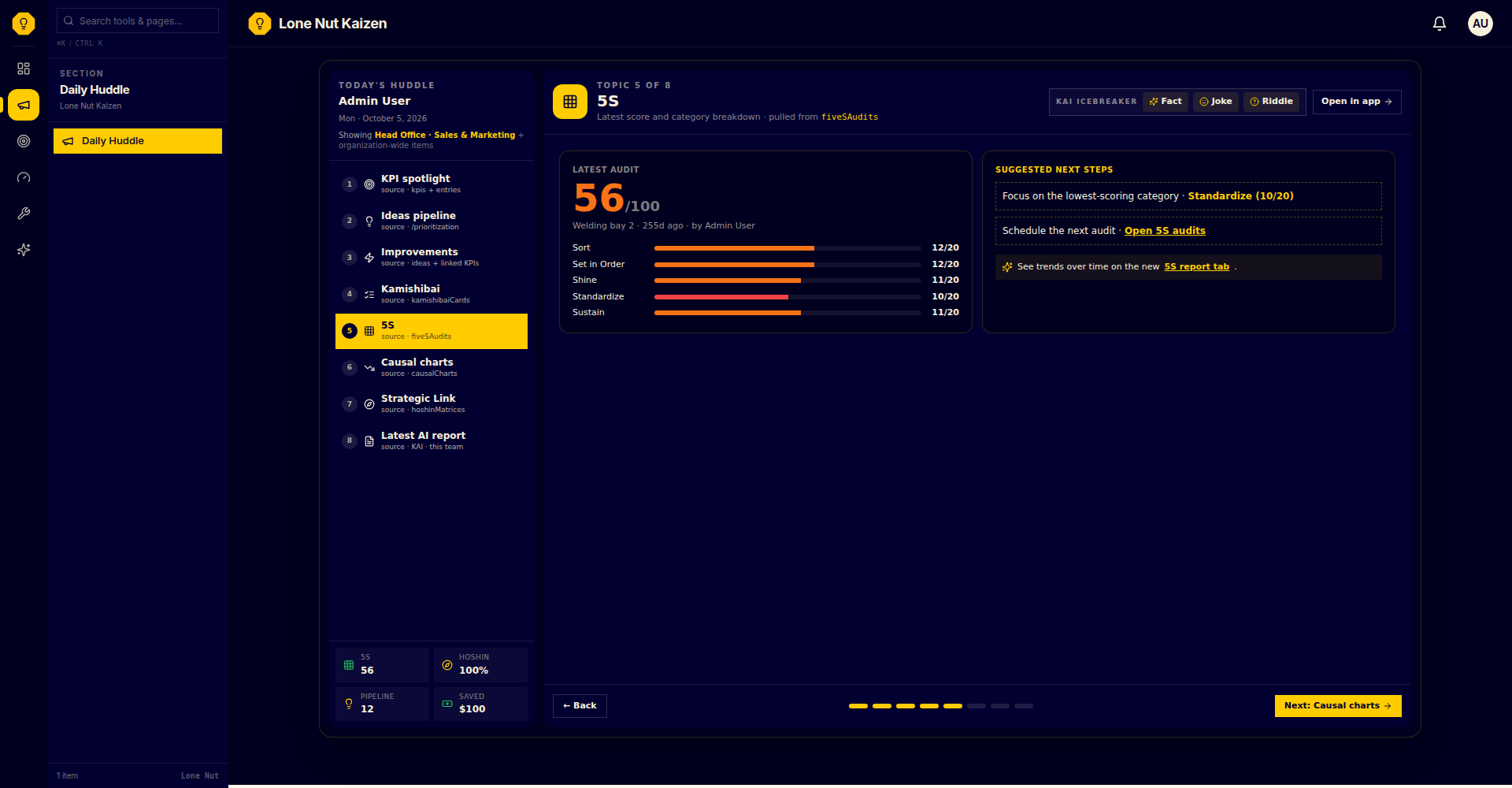Viewport: 1512px width, 788px height.
Task: Open the notifications bell
Action: [x=1440, y=24]
